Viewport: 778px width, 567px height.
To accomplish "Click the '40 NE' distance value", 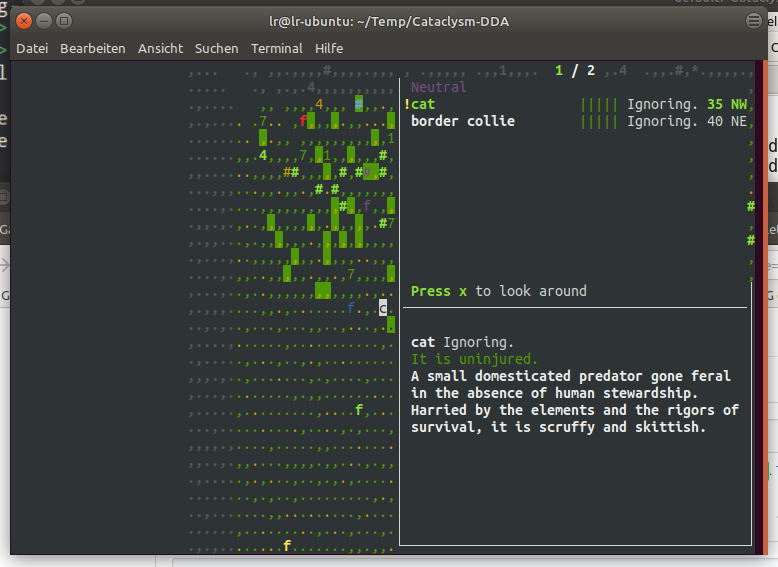I will click(x=727, y=121).
